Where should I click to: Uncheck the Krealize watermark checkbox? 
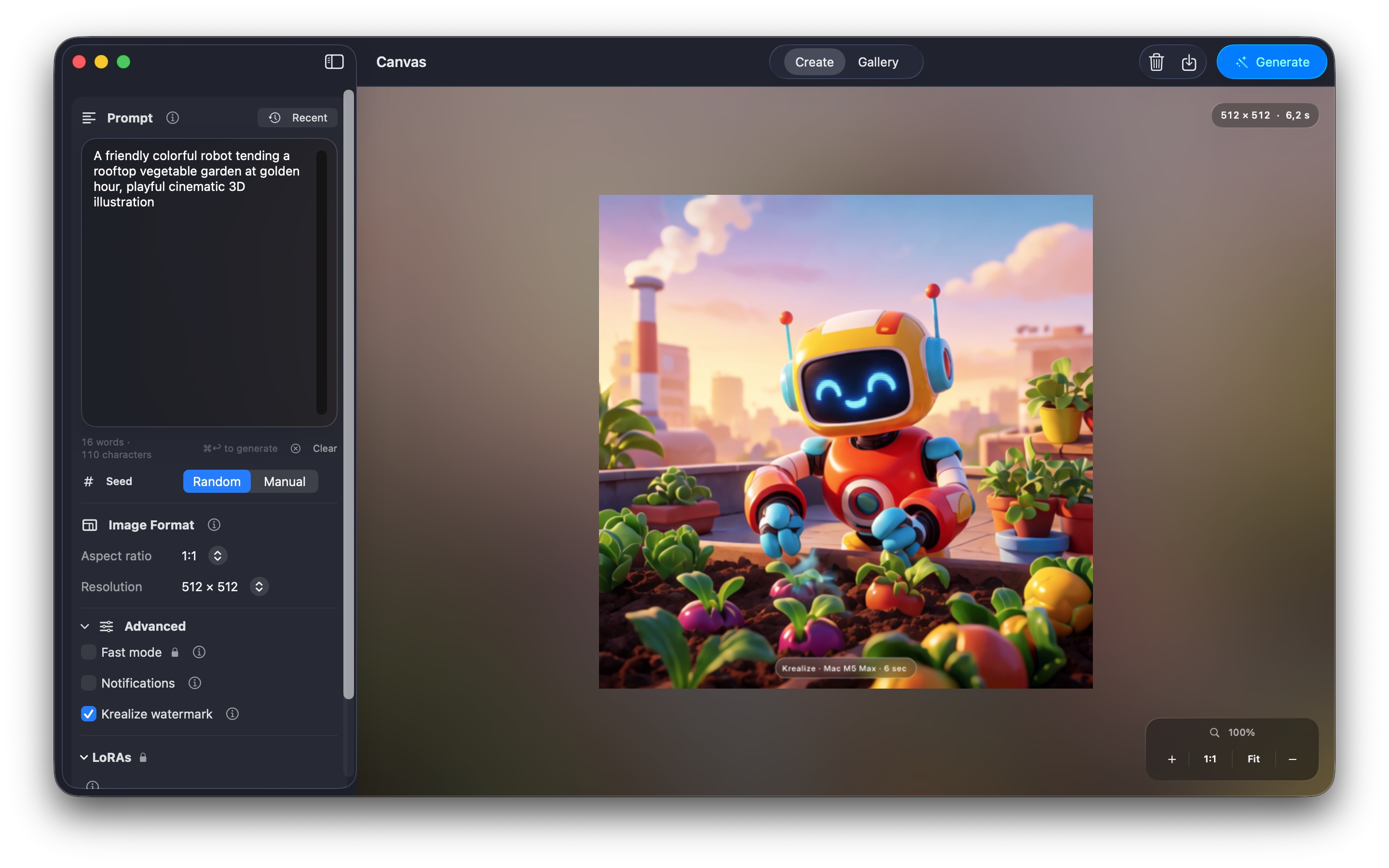88,714
